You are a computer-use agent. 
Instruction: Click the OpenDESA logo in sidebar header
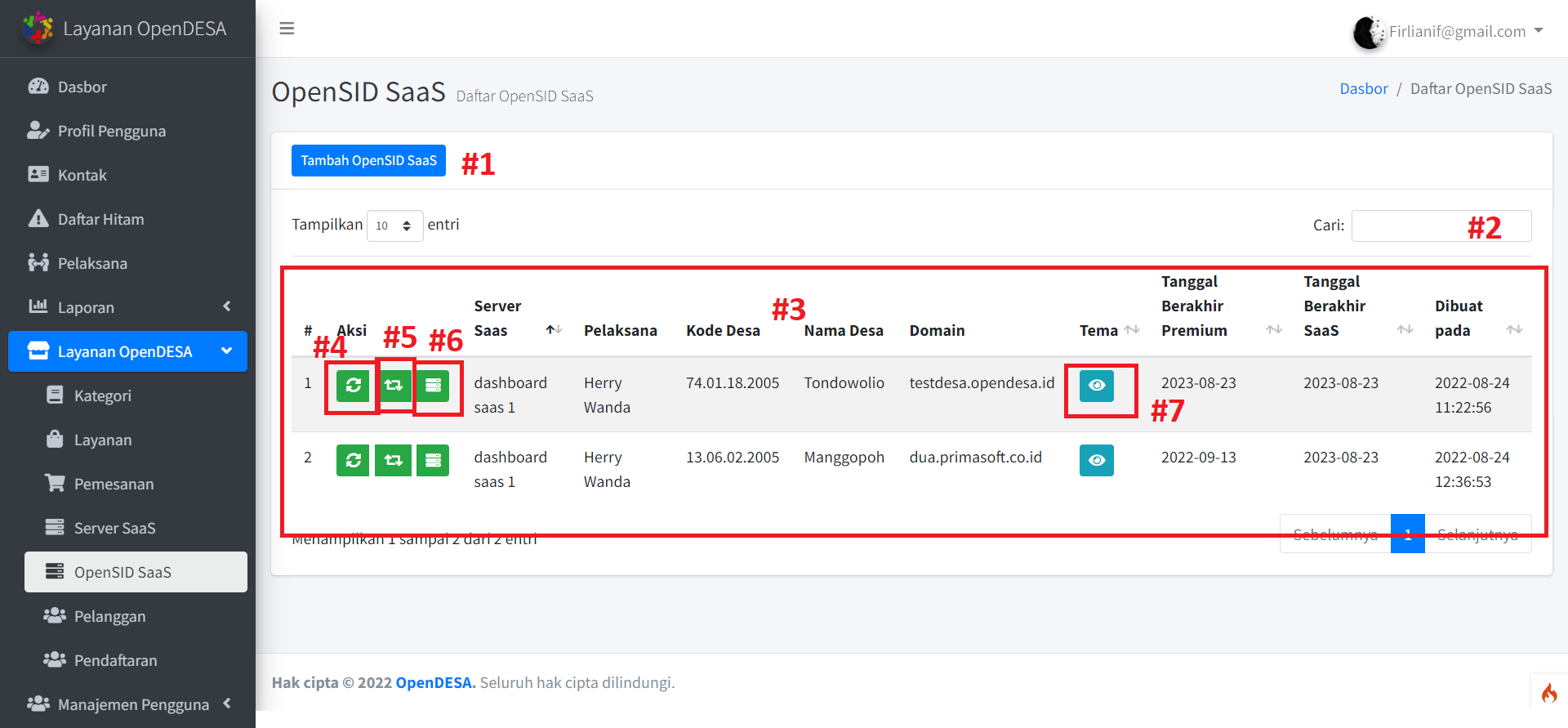coord(38,28)
